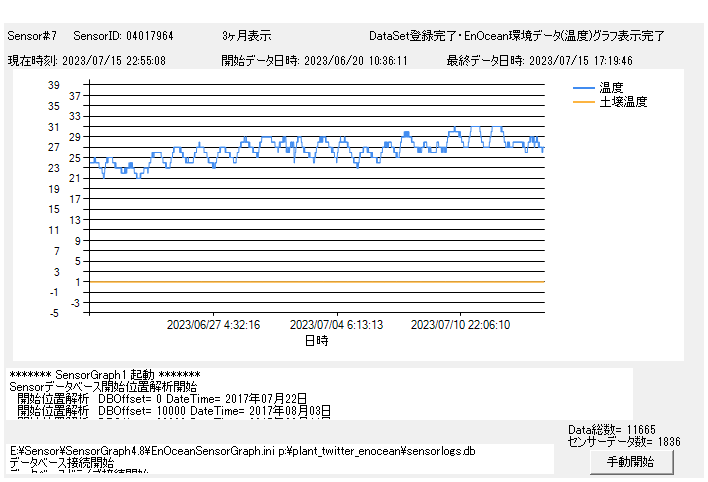Click the 2023/07/04 6:13:13 axis label
This screenshot has height=482, width=708.
tap(336, 325)
